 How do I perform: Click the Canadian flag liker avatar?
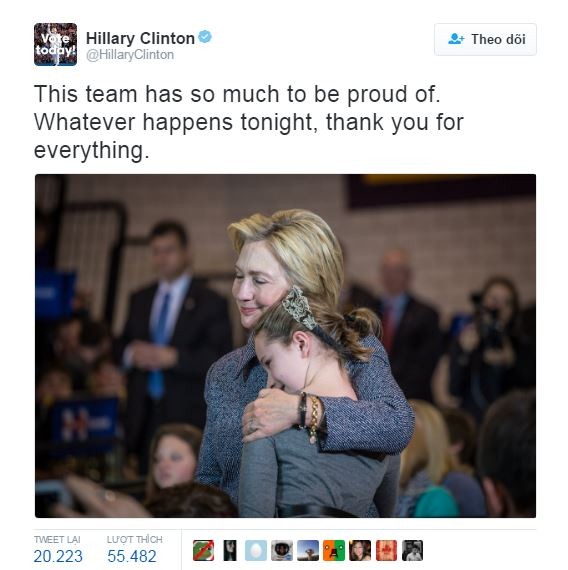[386, 550]
